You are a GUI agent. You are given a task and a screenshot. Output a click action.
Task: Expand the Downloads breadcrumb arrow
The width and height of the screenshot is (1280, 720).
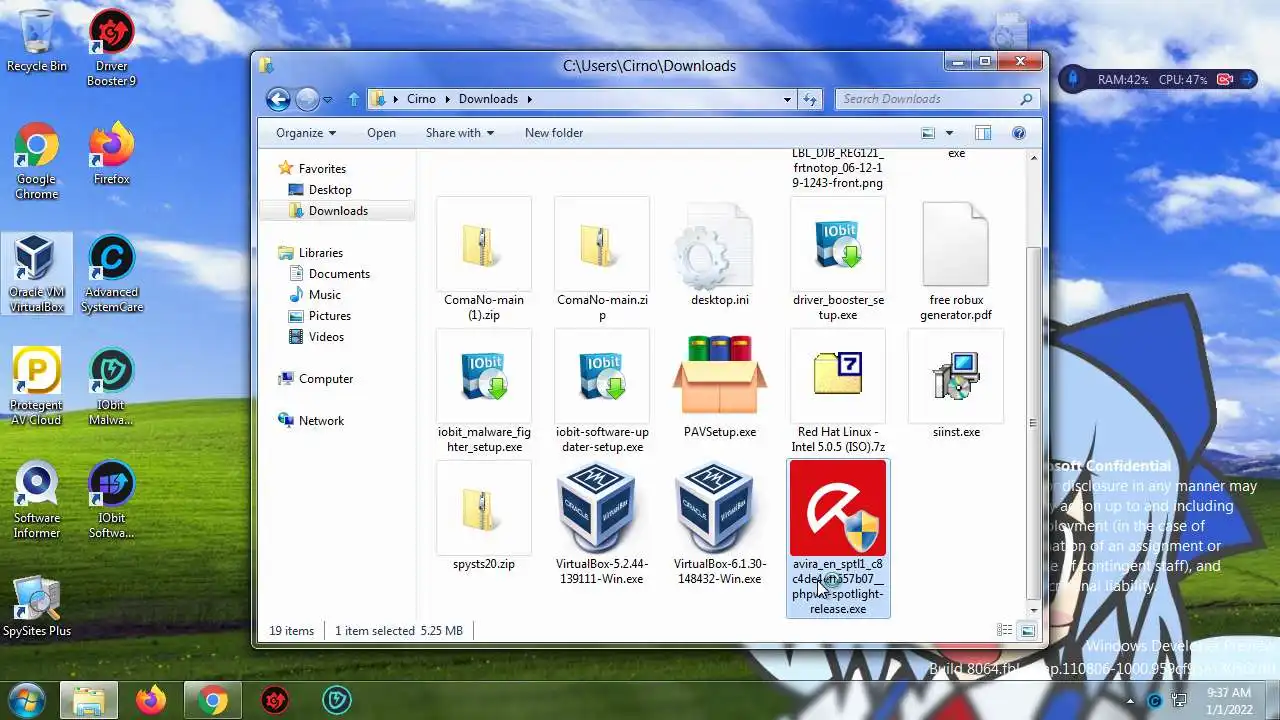tap(529, 99)
